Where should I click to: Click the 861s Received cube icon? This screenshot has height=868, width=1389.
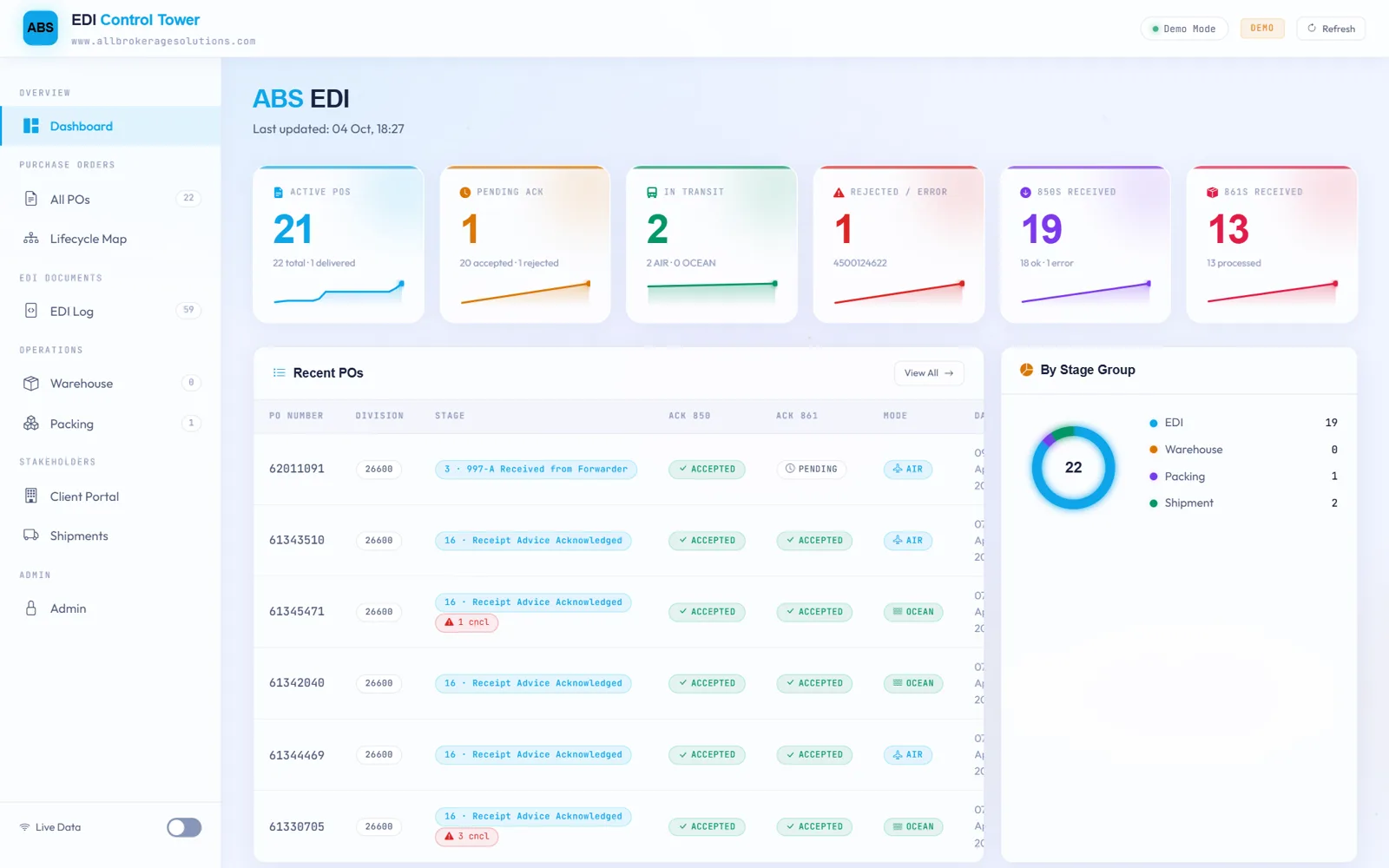(x=1212, y=192)
